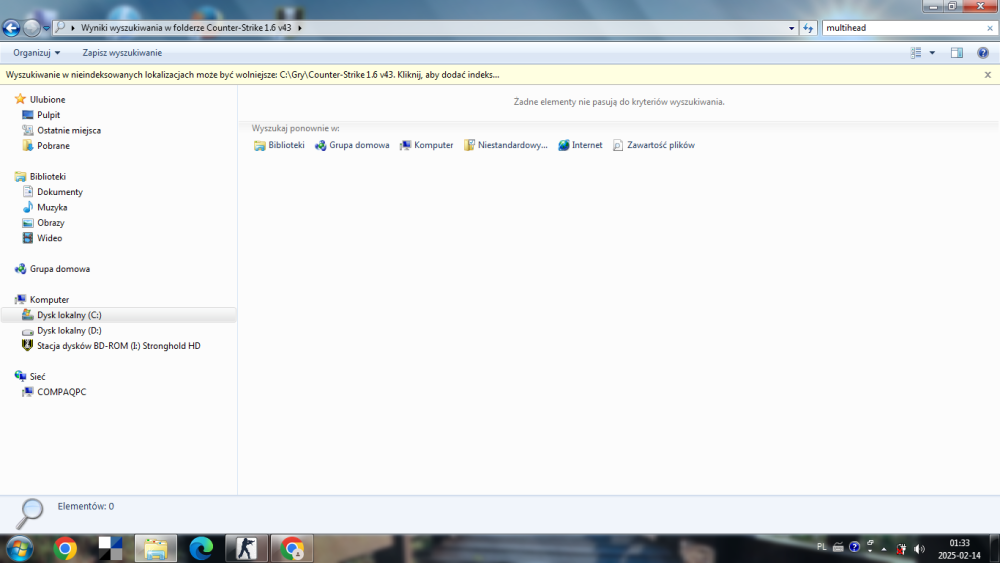Open Counter-Strike from the taskbar
Image resolution: width=1000 pixels, height=563 pixels.
coord(246,548)
